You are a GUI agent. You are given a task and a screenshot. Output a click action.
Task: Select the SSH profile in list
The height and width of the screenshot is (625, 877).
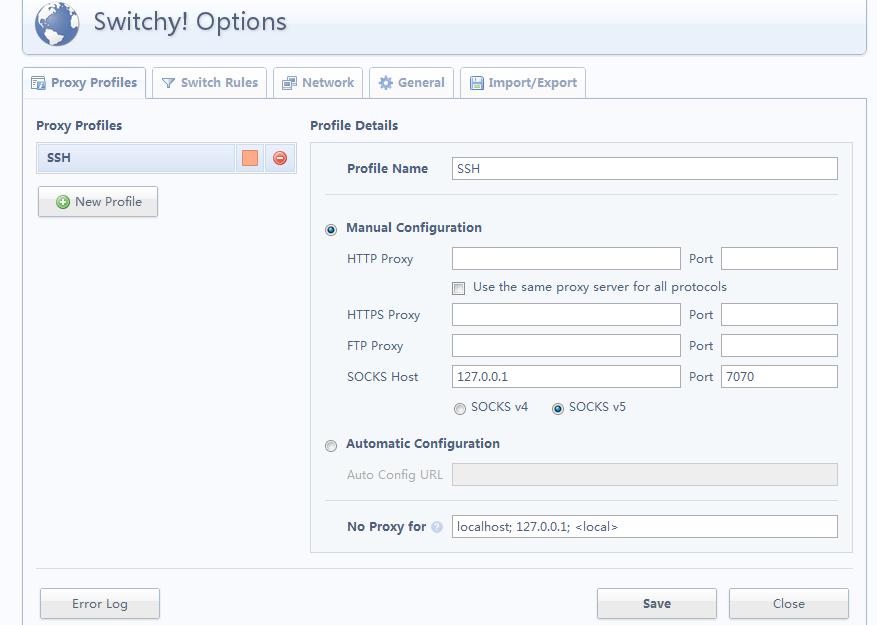[135, 158]
